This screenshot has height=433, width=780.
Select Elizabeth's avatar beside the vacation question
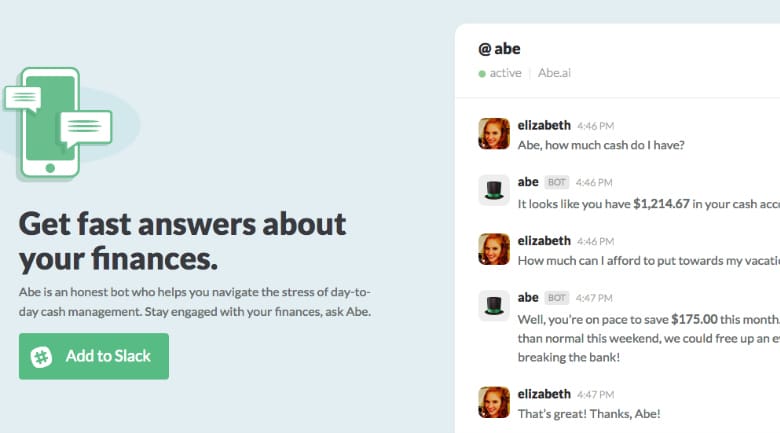[494, 249]
